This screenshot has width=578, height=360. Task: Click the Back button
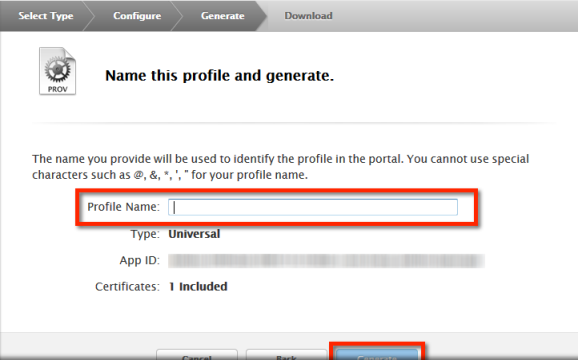286,355
